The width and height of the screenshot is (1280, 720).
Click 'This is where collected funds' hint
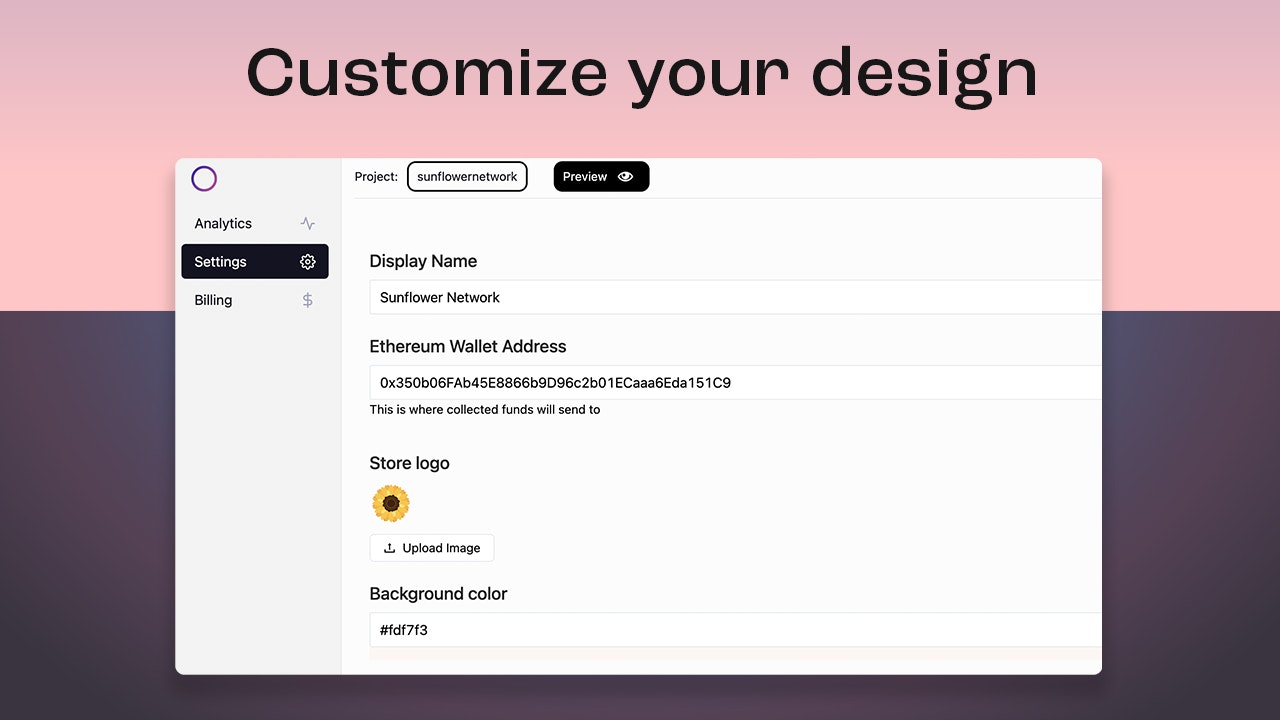485,410
